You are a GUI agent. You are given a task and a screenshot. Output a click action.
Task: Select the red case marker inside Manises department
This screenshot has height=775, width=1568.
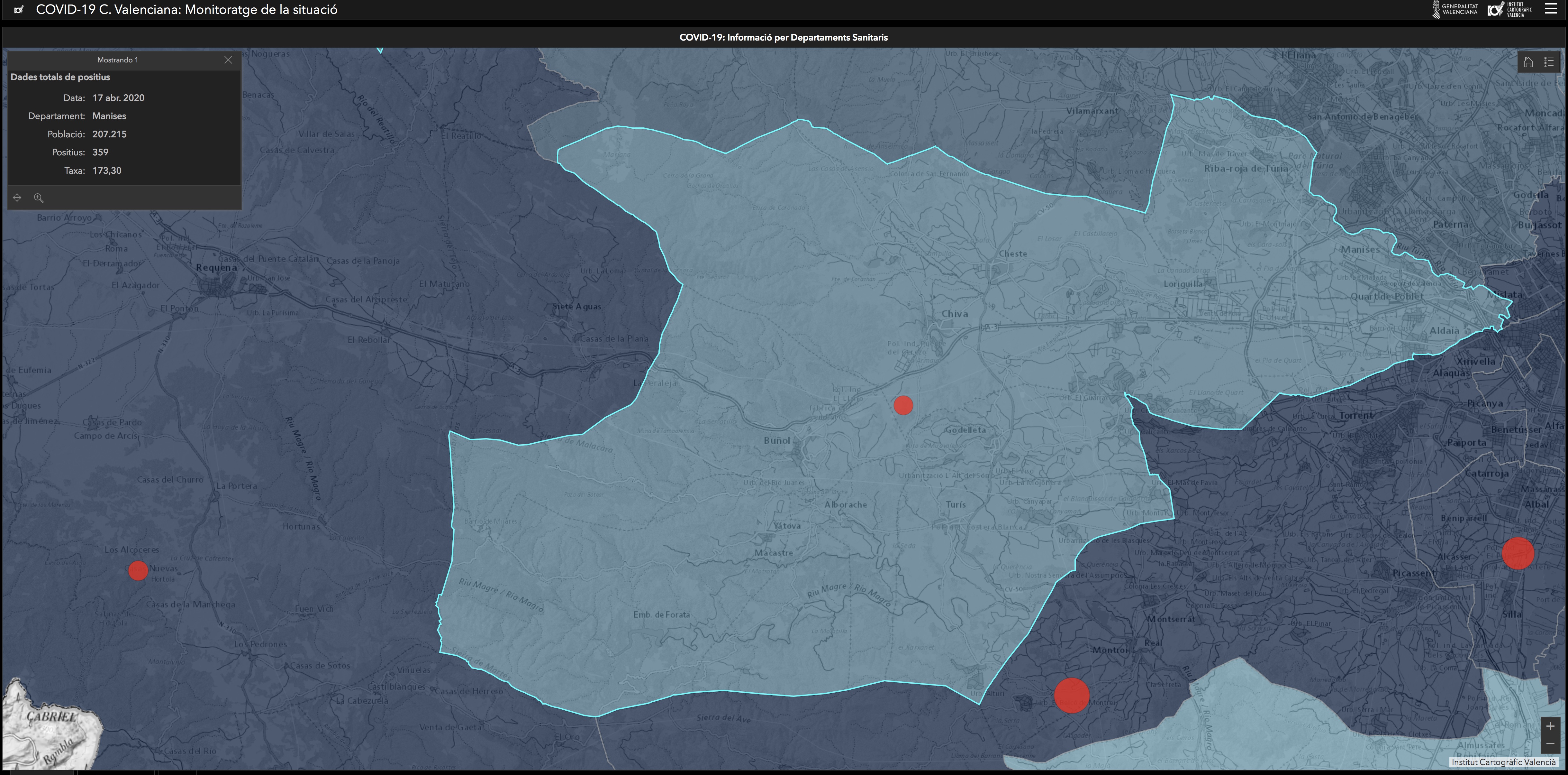tap(903, 405)
